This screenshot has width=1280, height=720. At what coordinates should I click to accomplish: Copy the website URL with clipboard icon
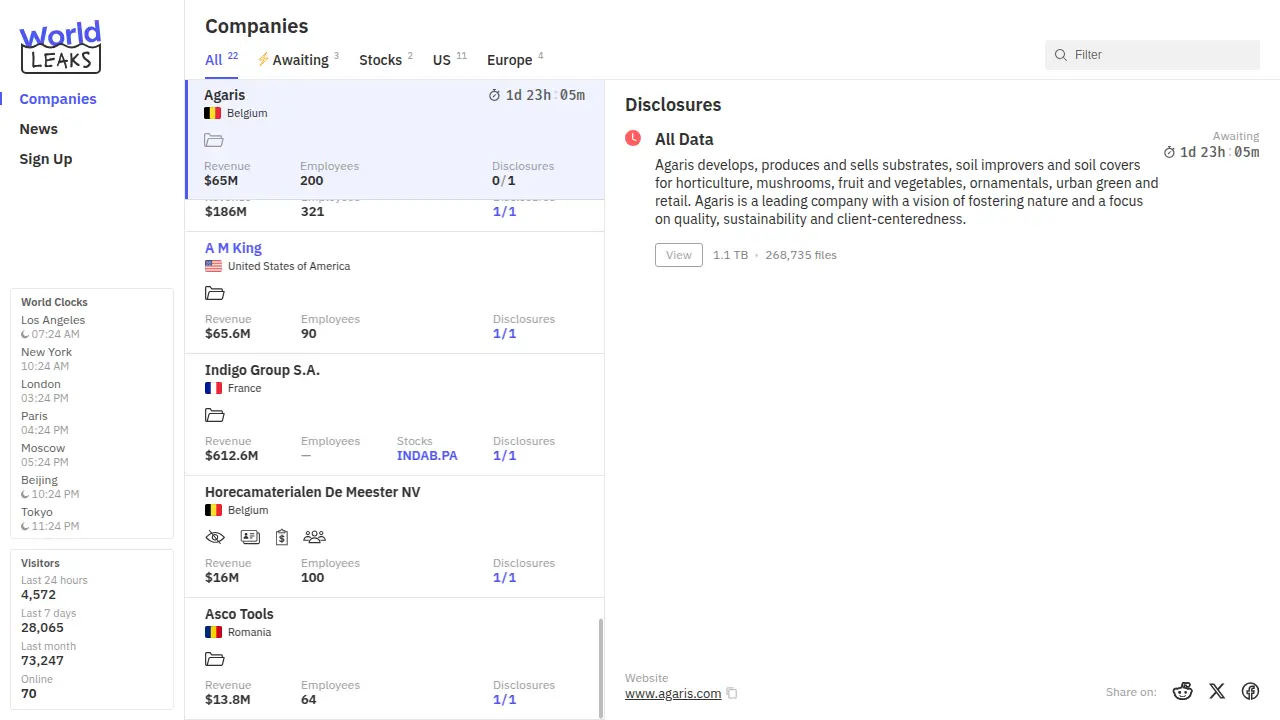(732, 693)
